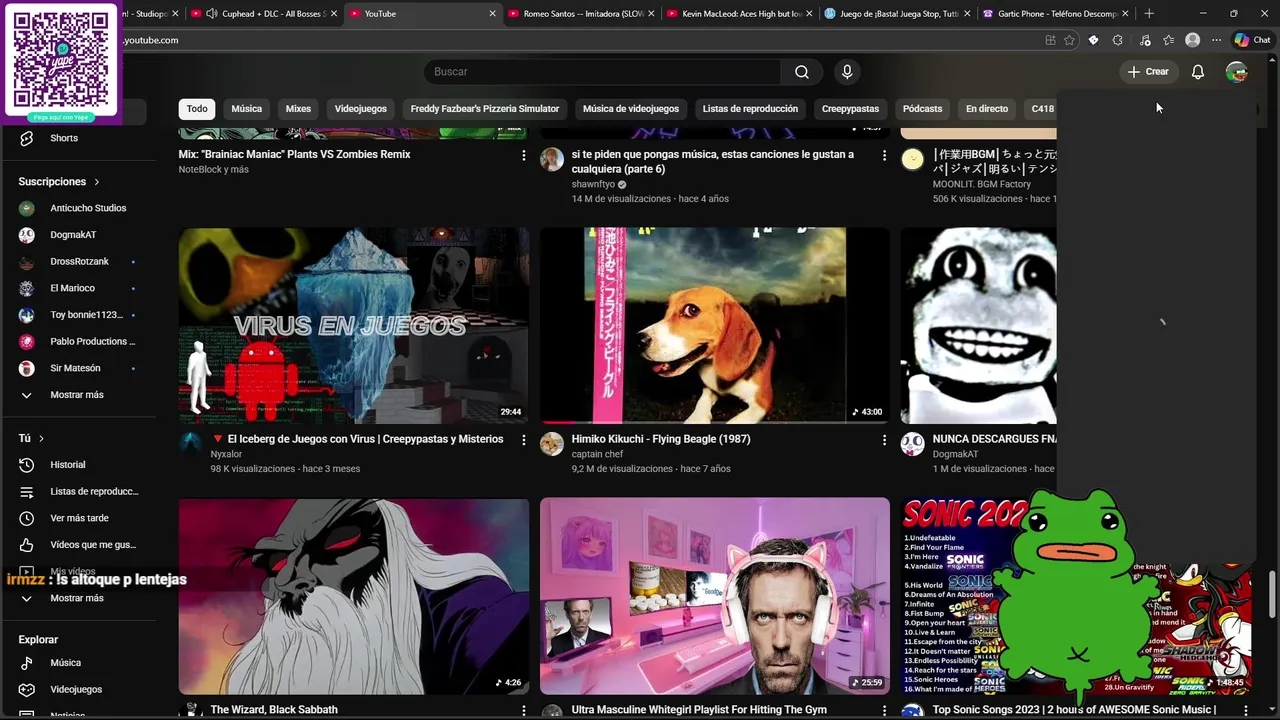The width and height of the screenshot is (1280, 720).
Task: Expand Suscripciones section chevron
Action: point(97,182)
